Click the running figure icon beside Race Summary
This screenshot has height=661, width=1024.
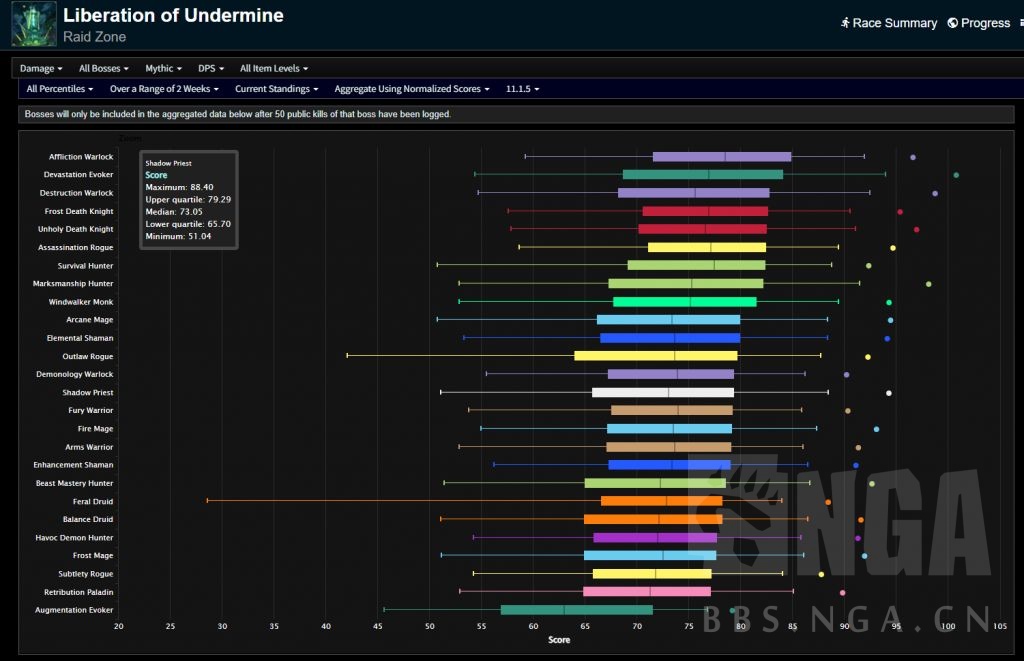[x=844, y=23]
